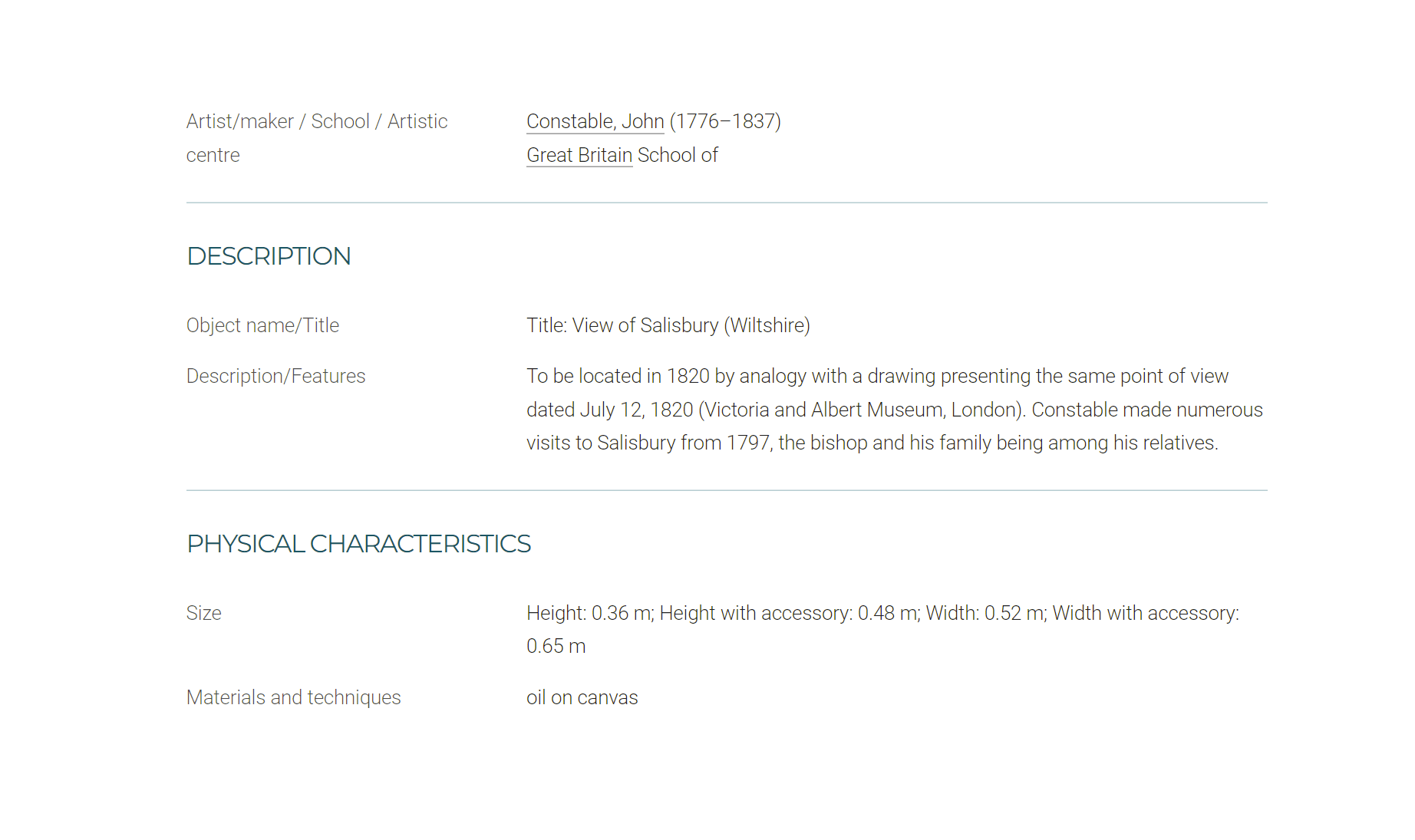Click the Height: 0.36 m dimension text
Image resolution: width=1415 pixels, height=840 pixels.
click(x=590, y=613)
